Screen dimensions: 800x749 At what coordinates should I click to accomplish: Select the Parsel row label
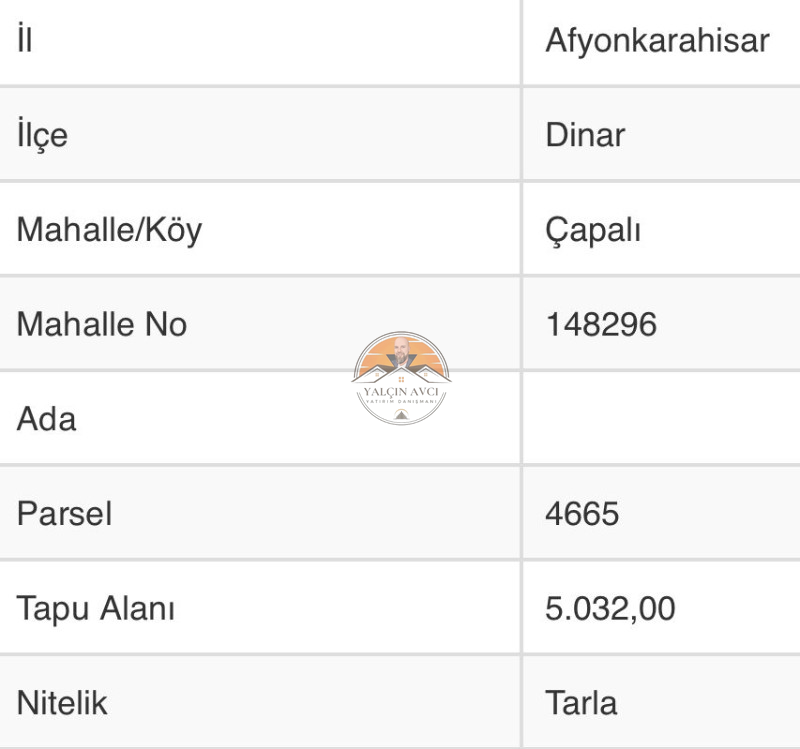point(64,514)
